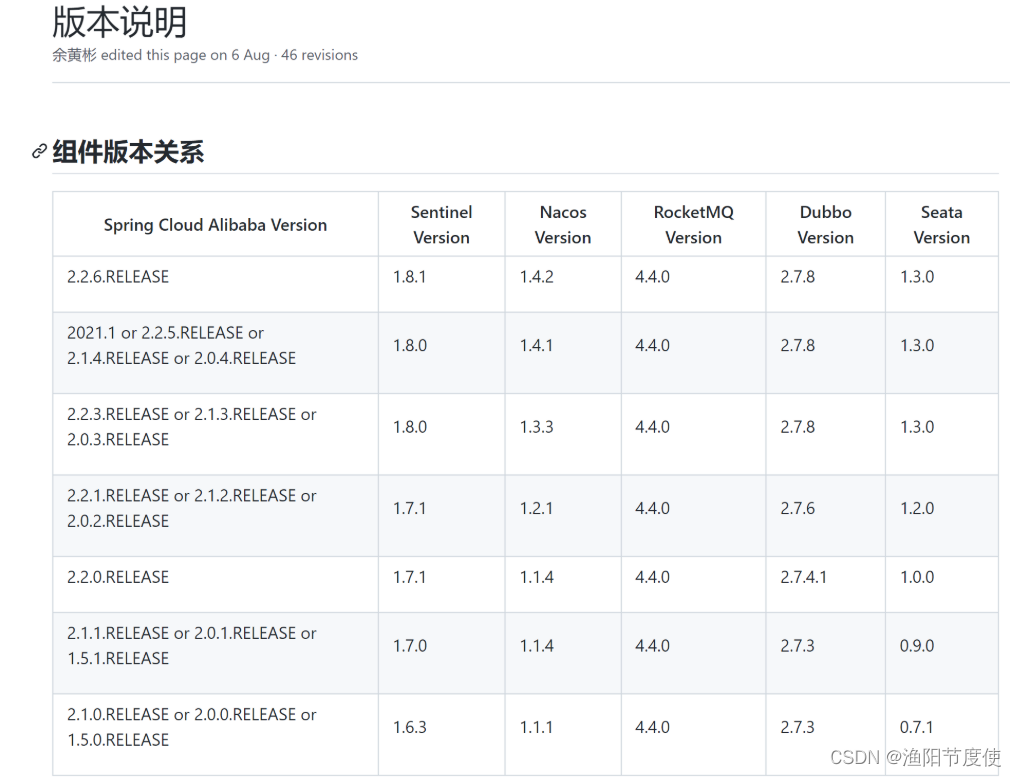Click the 组件版本关系 section heading
1017x777 pixels.
[x=128, y=152]
